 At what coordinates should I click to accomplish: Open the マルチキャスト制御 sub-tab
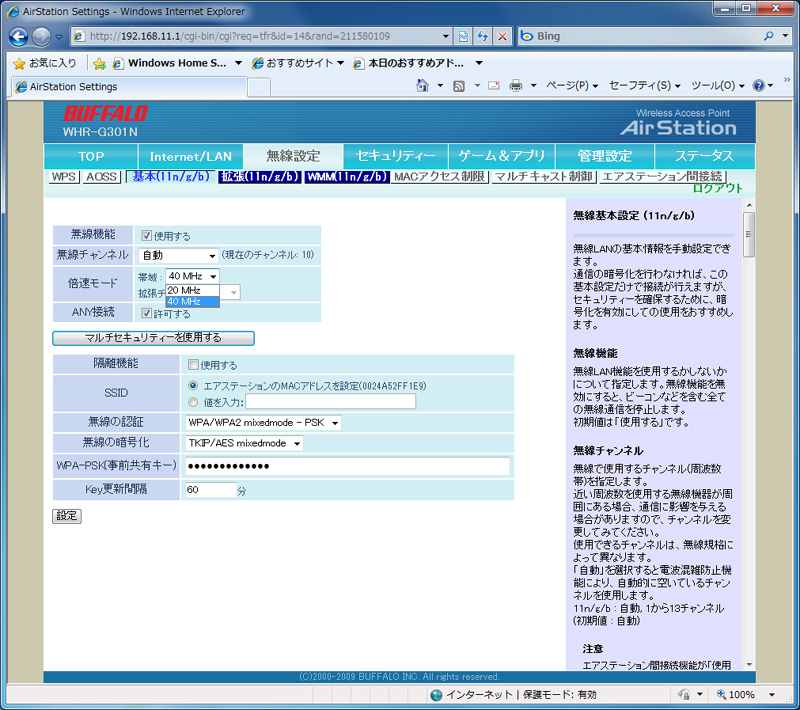(544, 176)
